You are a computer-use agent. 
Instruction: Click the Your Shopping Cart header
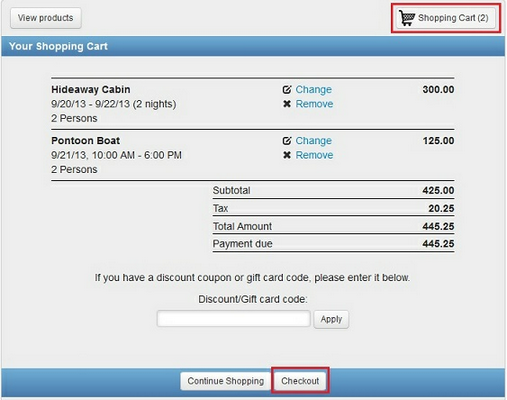[x=58, y=46]
